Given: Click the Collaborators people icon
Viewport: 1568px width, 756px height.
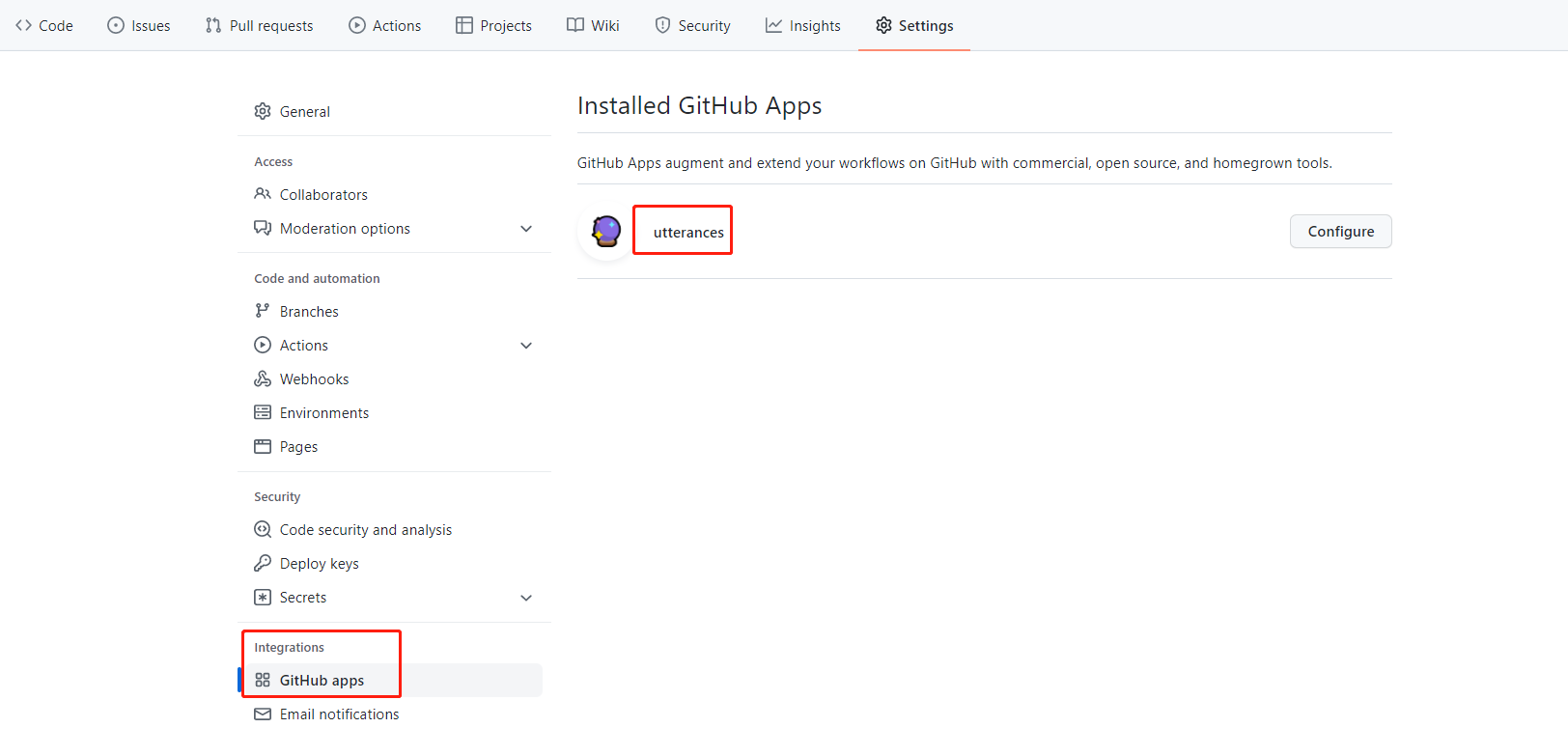Looking at the screenshot, I should 263,194.
